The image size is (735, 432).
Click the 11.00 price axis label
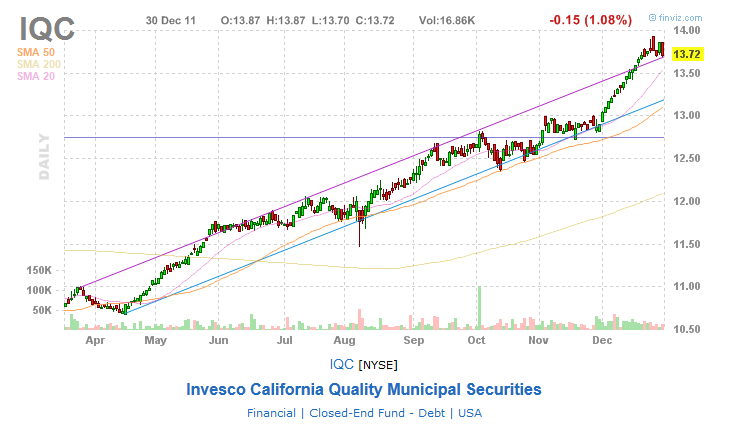pyautogui.click(x=687, y=286)
